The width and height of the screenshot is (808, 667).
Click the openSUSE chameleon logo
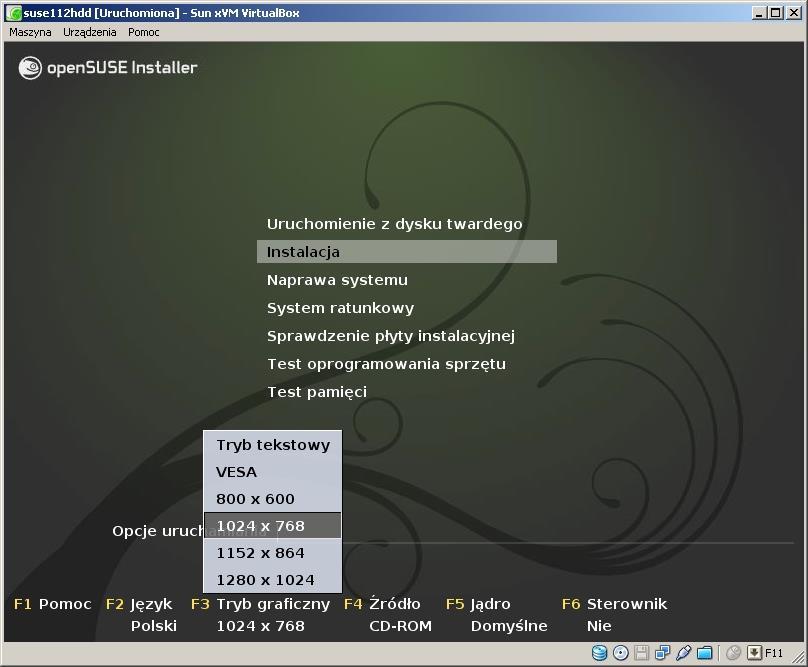tap(30, 68)
